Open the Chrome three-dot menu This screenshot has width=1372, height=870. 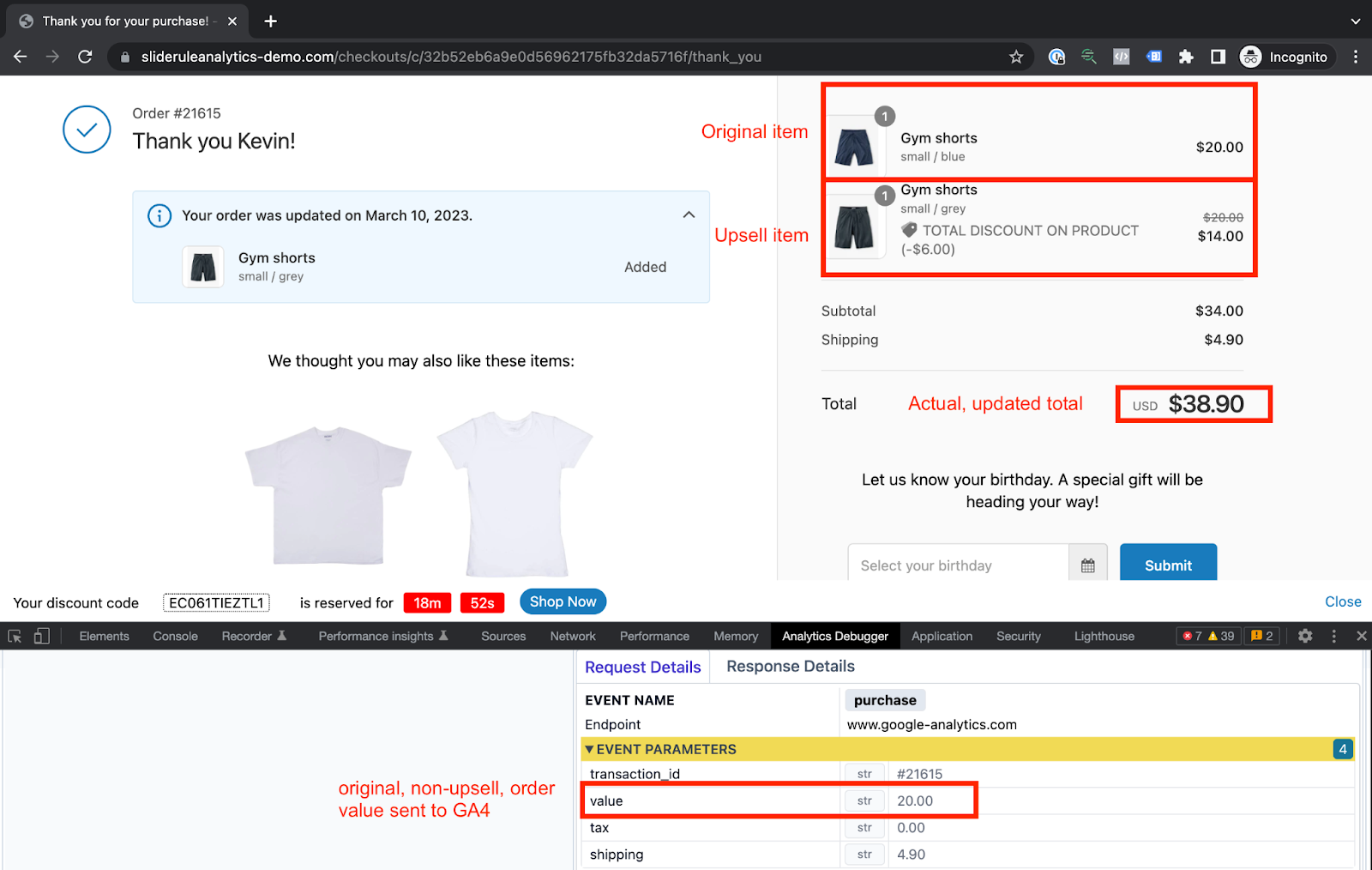[1355, 57]
